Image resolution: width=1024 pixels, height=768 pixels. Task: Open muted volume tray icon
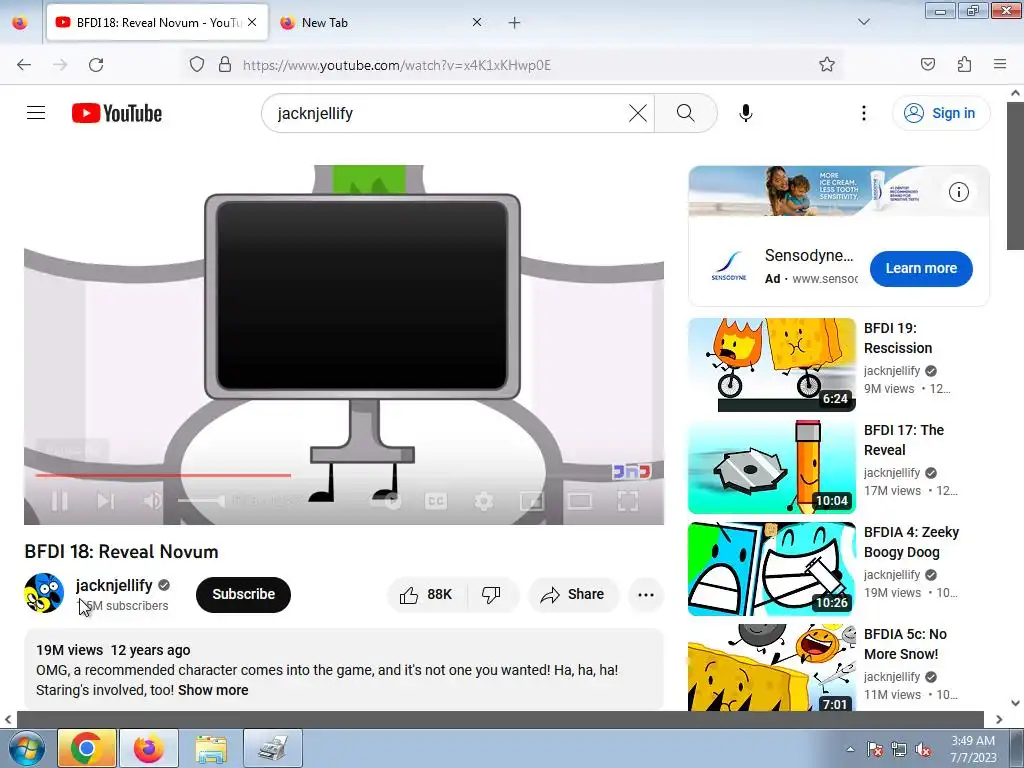923,750
